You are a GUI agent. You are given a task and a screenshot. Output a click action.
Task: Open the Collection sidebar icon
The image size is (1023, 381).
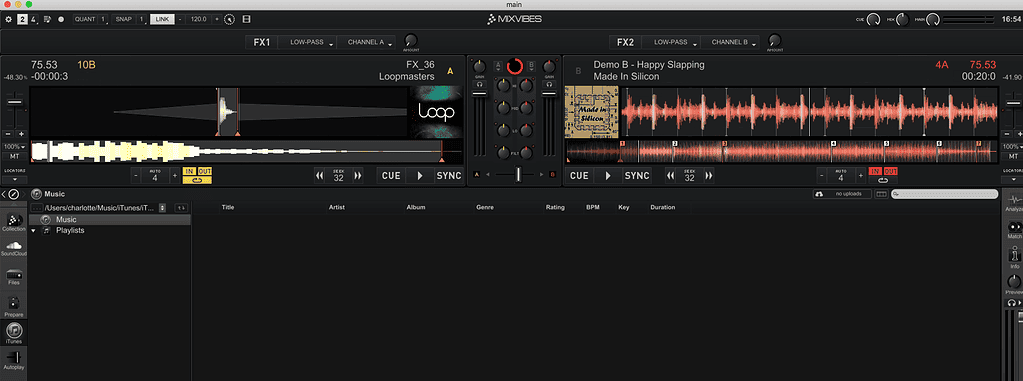tap(14, 222)
